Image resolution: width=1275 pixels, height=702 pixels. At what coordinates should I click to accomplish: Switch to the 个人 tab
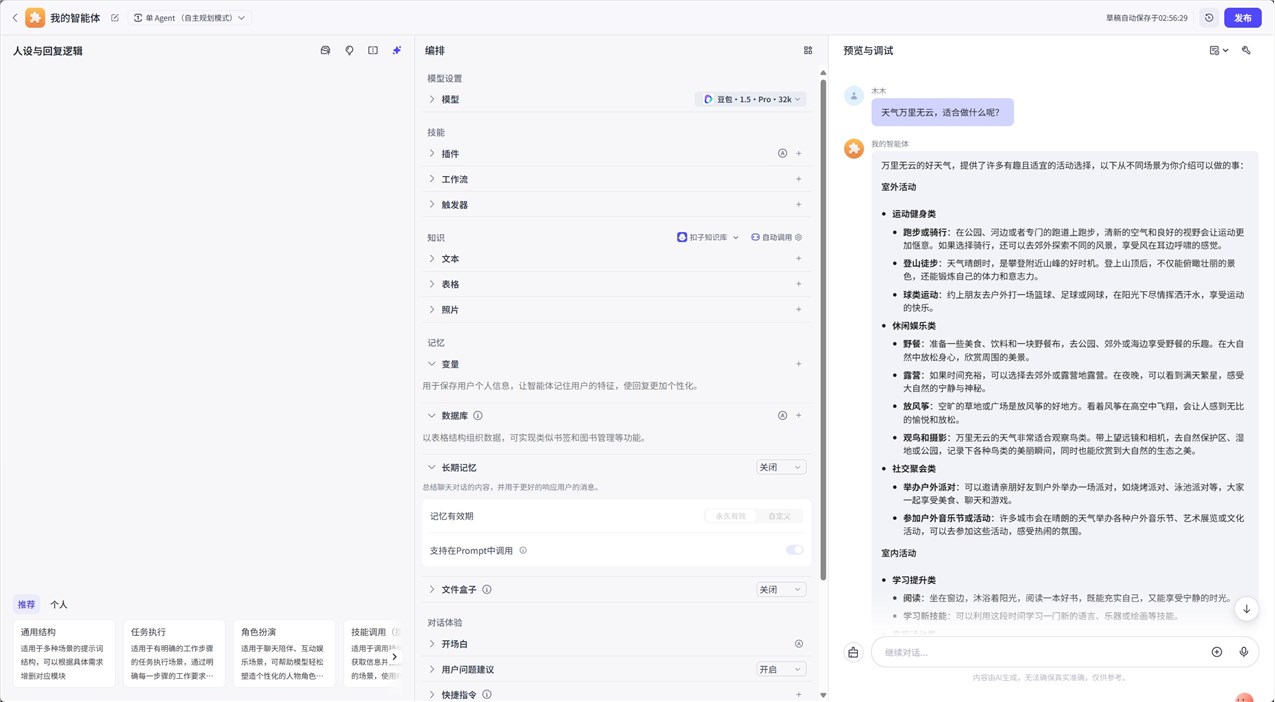click(59, 604)
